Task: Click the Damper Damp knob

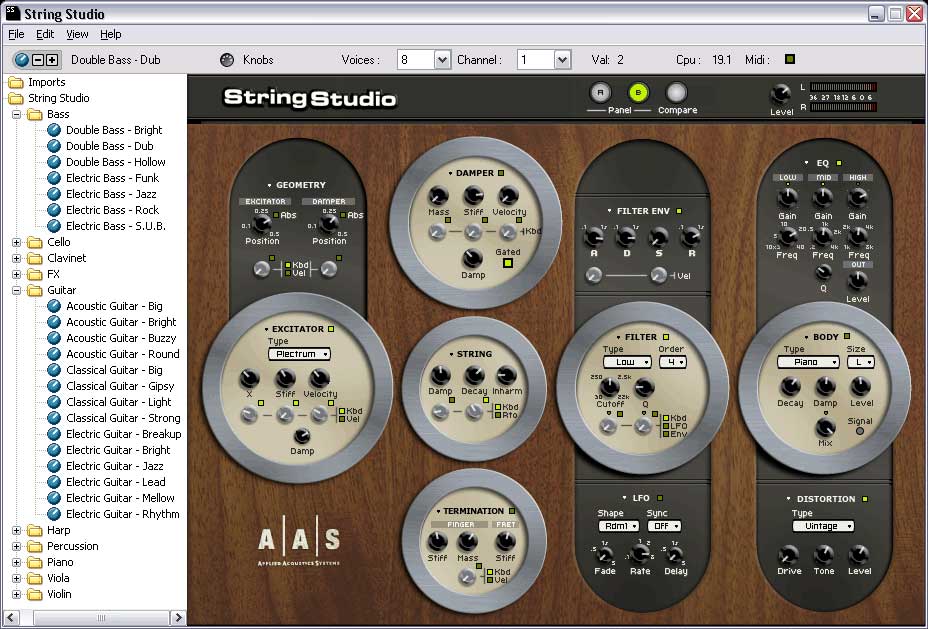Action: pos(472,258)
